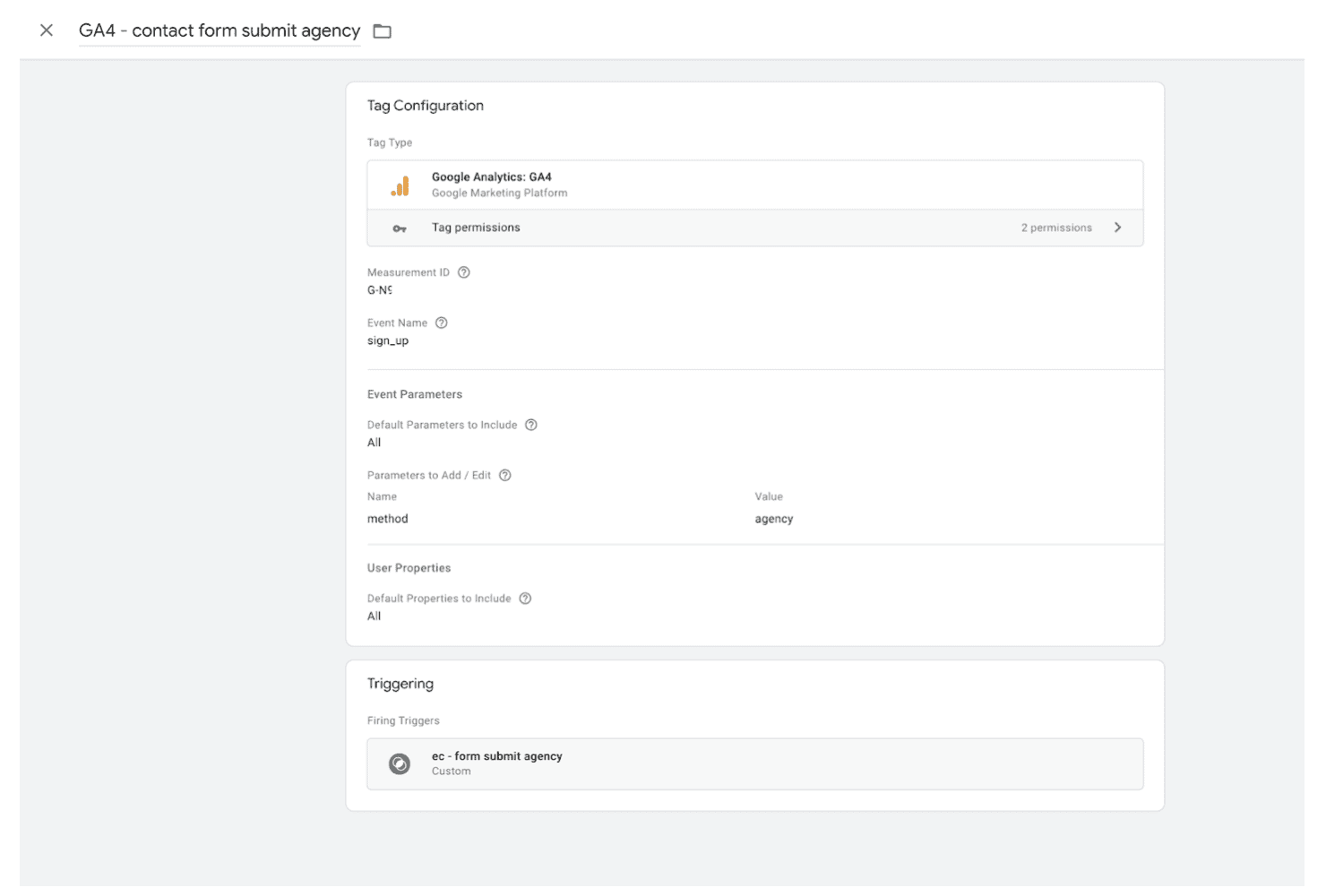Click the Value column header
Screen dimensions: 1326x896
(769, 496)
